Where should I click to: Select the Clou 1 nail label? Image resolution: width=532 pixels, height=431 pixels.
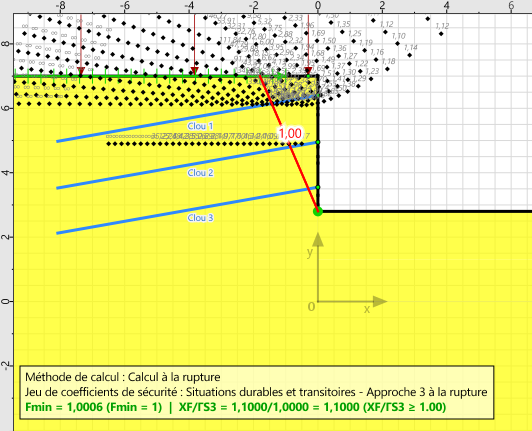pyautogui.click(x=200, y=126)
